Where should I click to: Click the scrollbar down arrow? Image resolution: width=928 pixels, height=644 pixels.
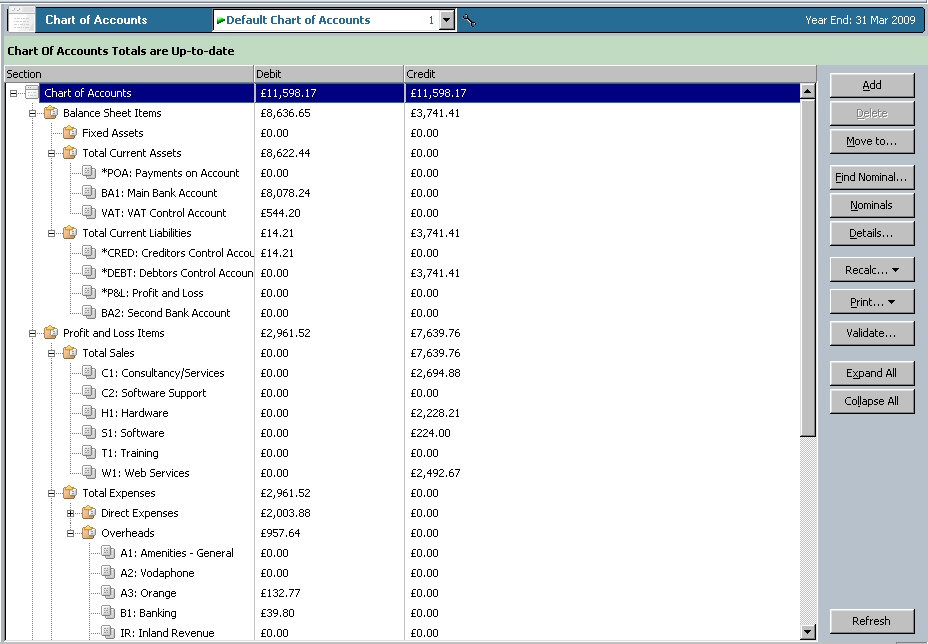coord(808,632)
